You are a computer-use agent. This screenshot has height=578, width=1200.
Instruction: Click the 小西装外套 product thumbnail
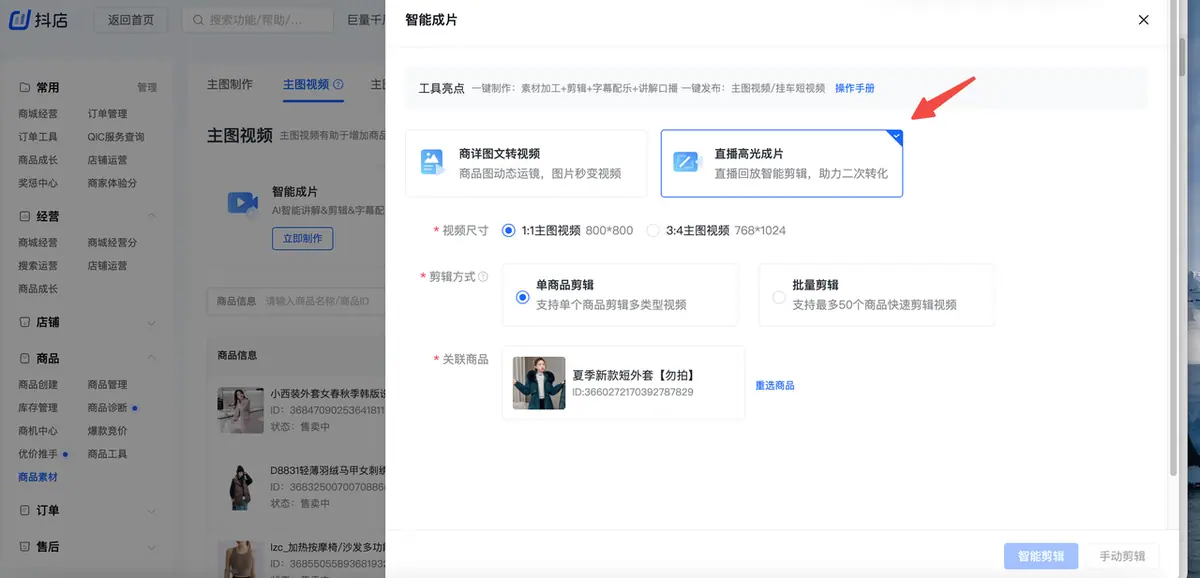click(x=241, y=410)
